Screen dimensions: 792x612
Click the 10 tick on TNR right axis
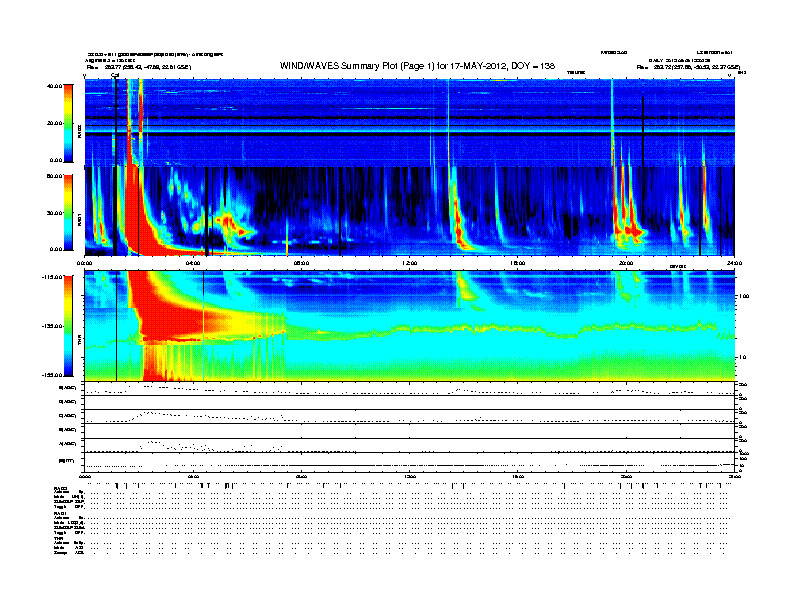[x=742, y=358]
